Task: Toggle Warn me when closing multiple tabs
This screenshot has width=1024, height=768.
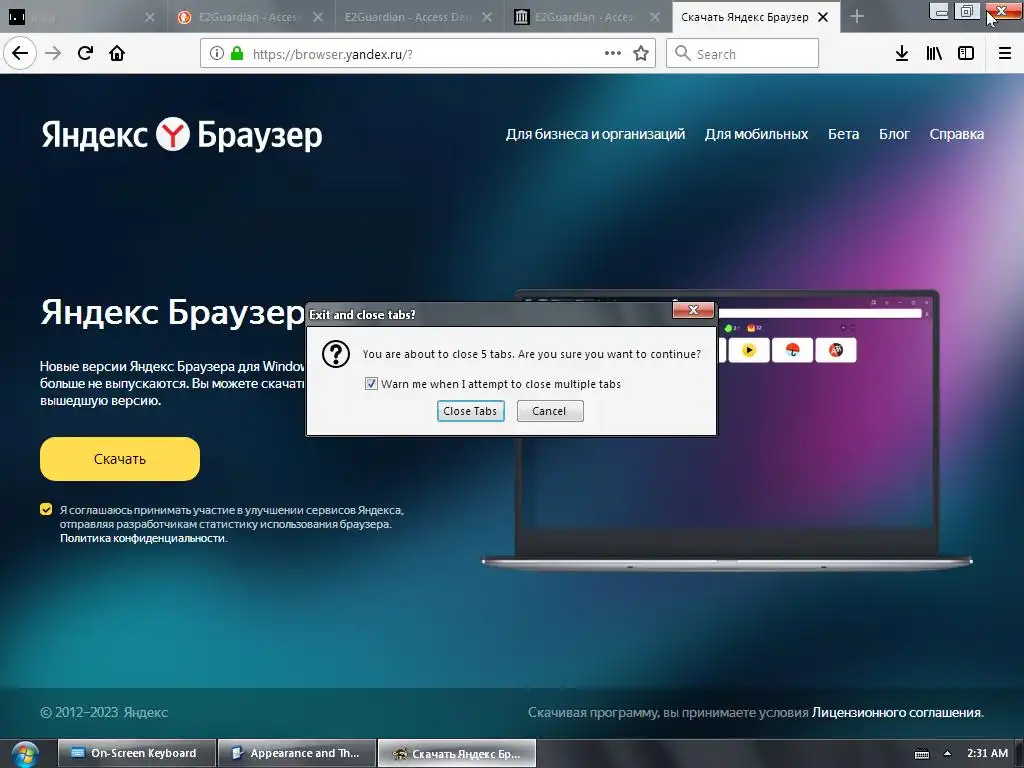Action: (x=371, y=384)
